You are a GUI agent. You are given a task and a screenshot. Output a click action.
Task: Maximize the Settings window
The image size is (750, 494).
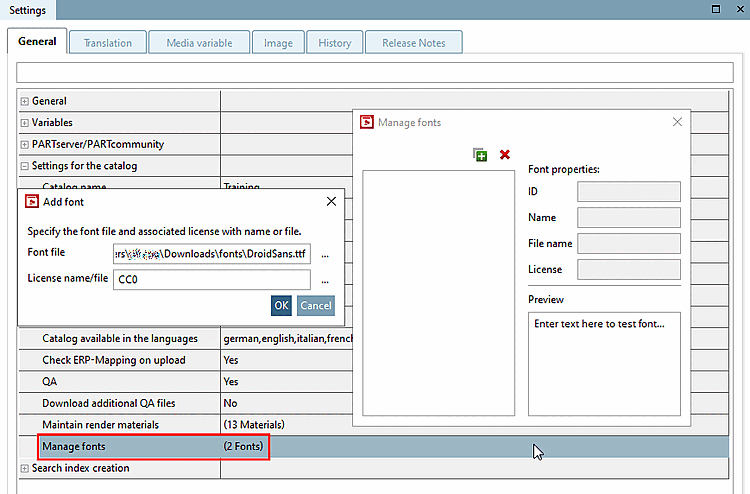pos(716,9)
